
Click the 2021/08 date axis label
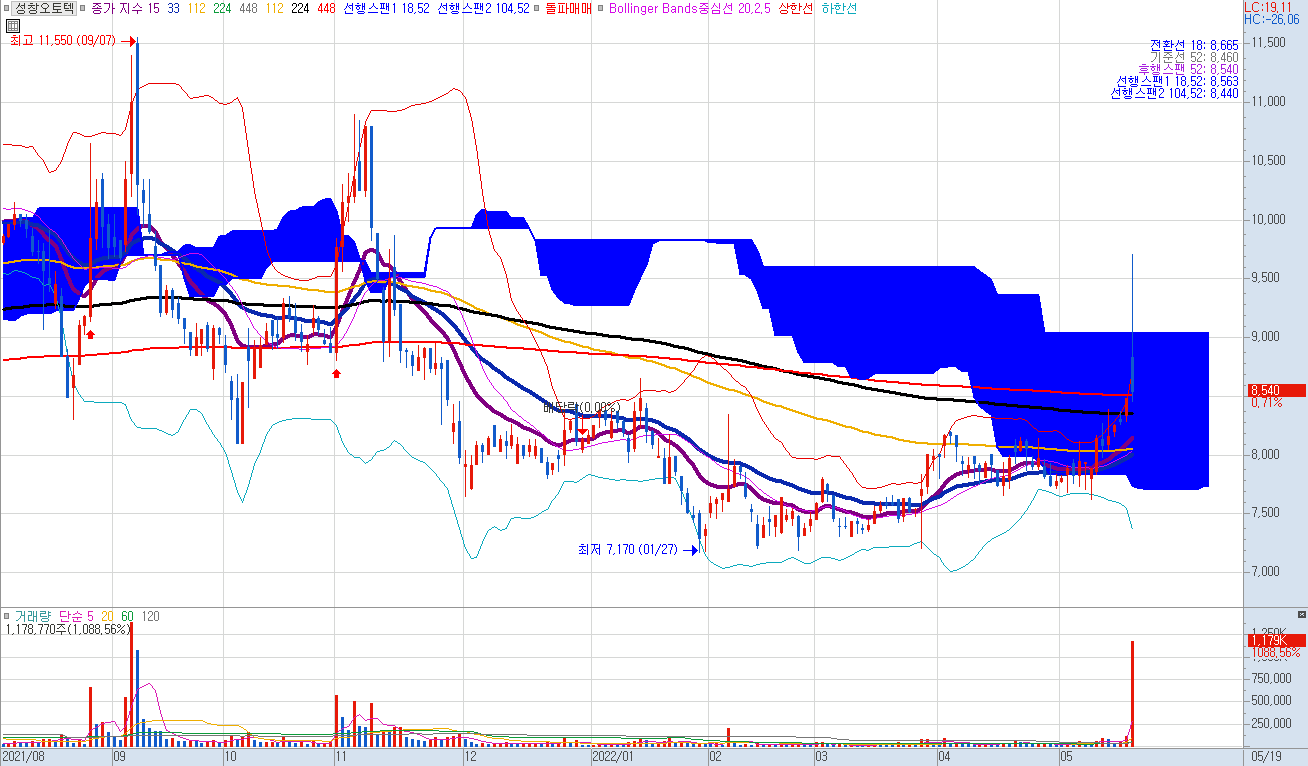click(24, 757)
